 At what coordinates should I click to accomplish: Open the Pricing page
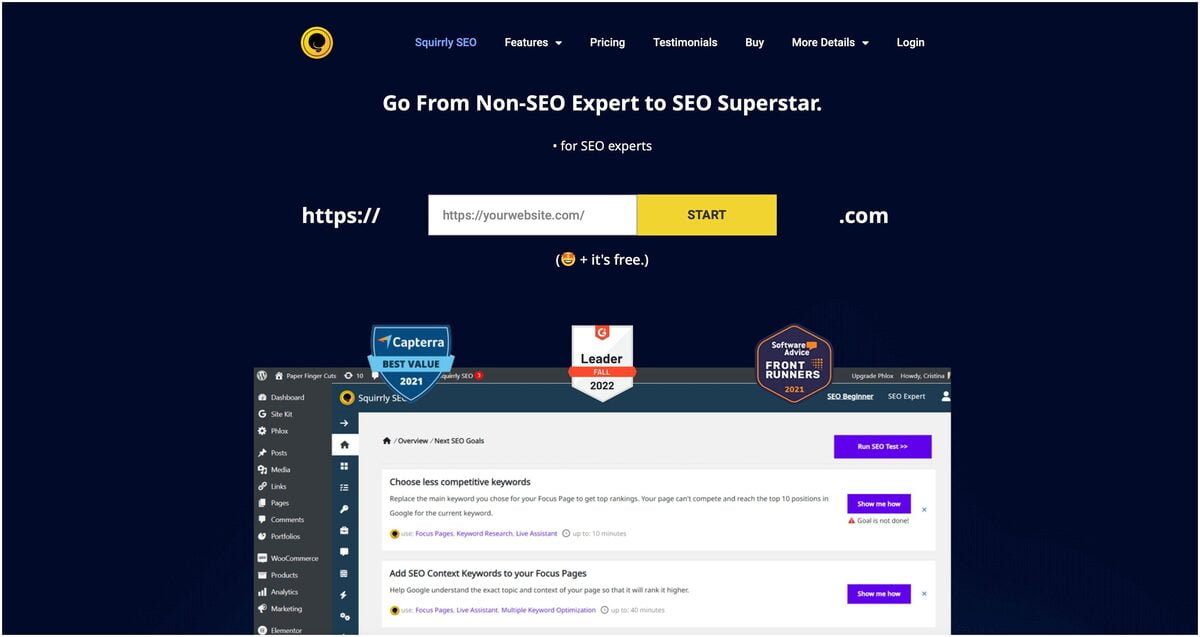607,42
